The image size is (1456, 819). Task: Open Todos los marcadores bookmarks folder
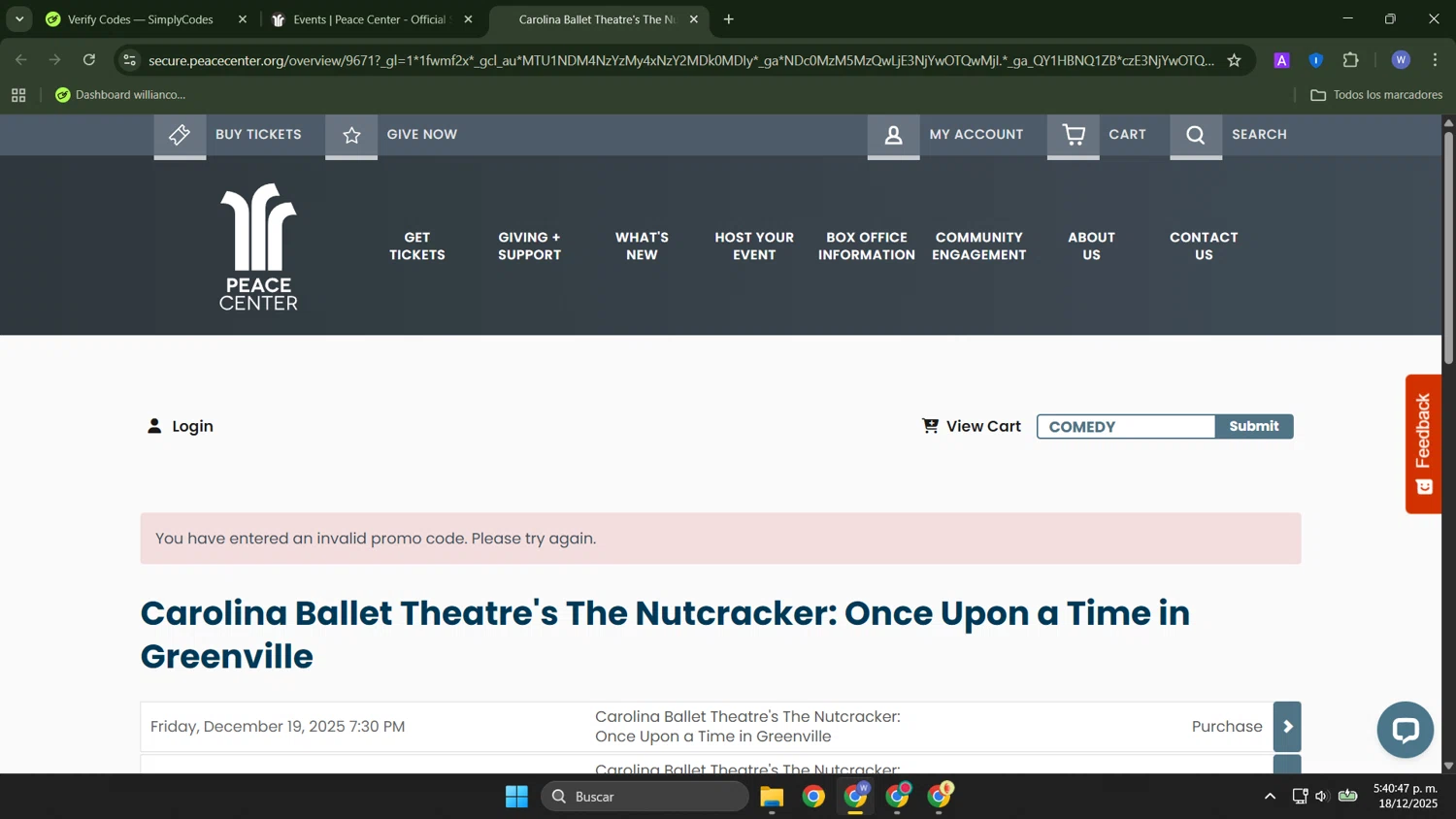[1376, 95]
